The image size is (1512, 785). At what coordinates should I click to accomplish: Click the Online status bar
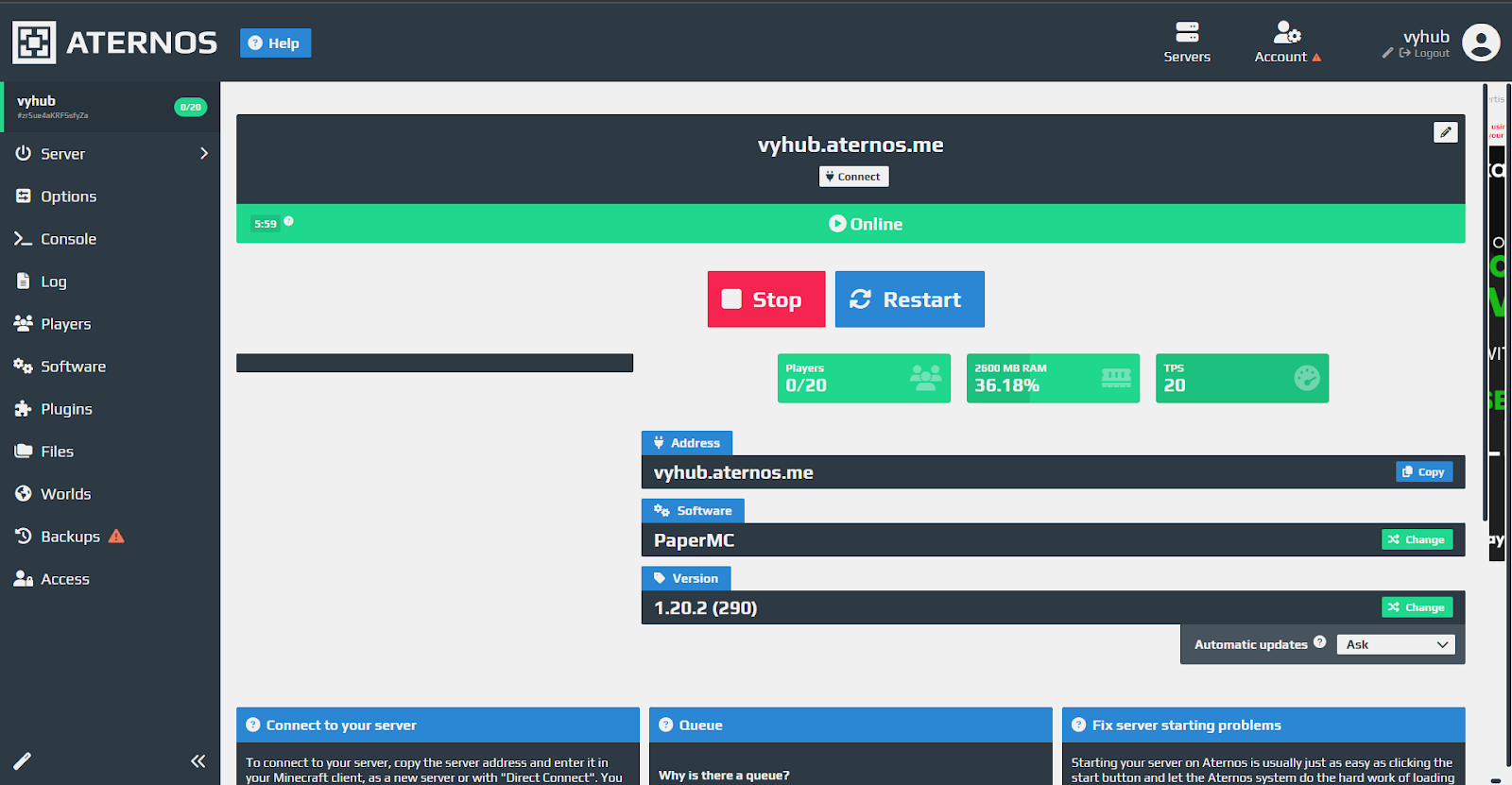pos(850,224)
